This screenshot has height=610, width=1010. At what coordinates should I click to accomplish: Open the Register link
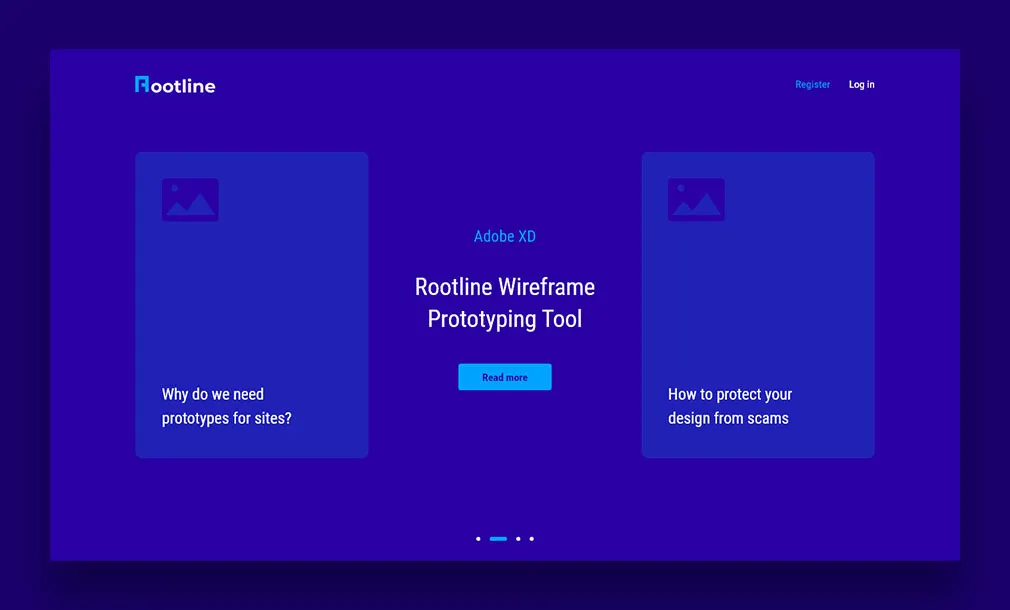[x=812, y=84]
